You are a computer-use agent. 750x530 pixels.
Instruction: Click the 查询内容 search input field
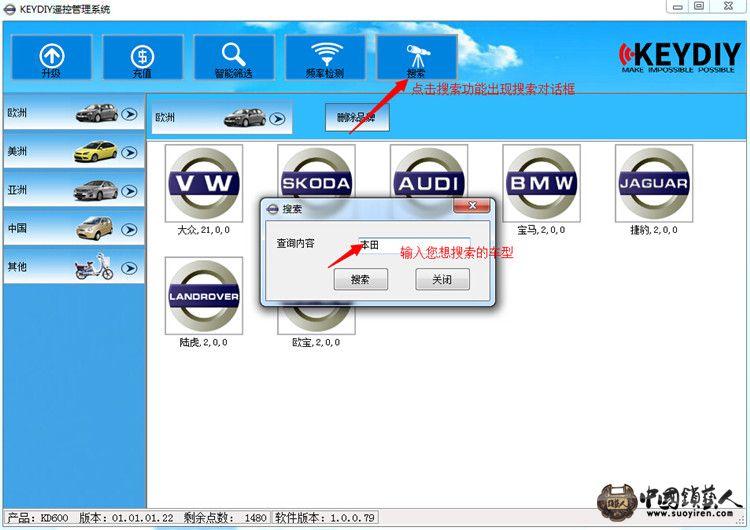coord(414,245)
